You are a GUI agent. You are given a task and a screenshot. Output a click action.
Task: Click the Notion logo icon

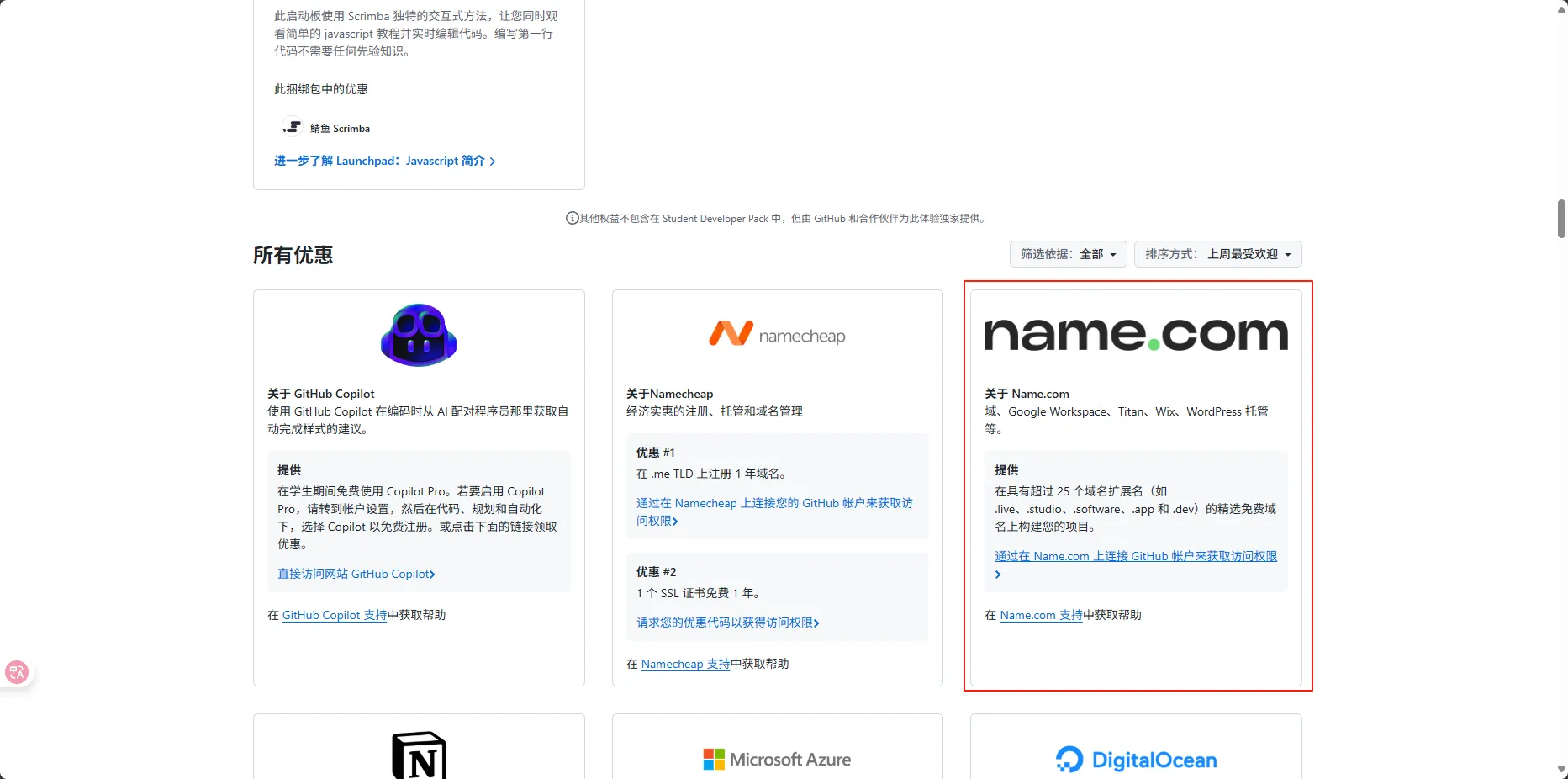[x=419, y=755]
